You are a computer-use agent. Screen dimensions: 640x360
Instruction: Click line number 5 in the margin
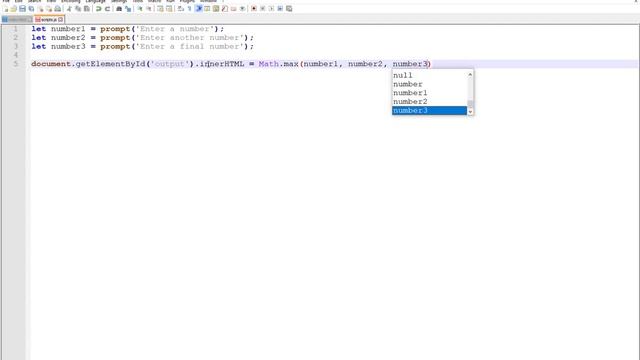[16, 64]
